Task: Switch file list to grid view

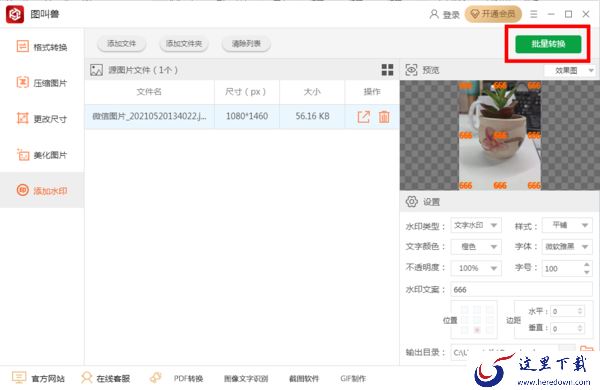Action: pos(387,70)
